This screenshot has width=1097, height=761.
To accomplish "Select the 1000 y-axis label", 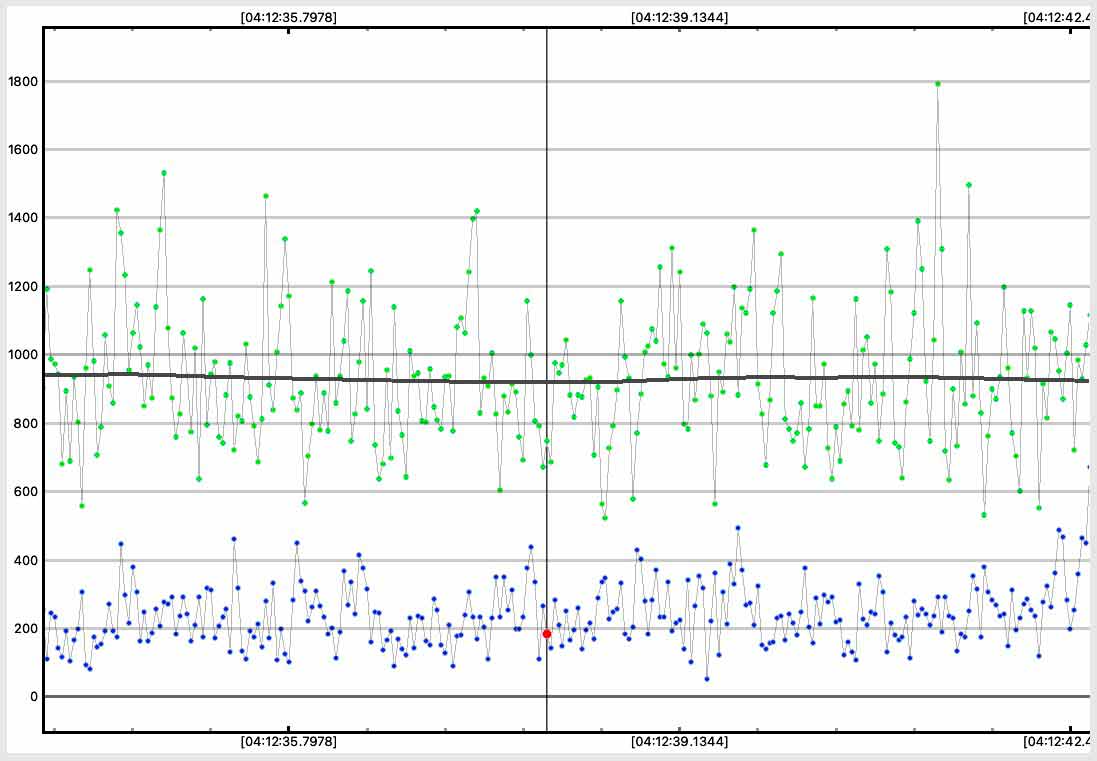I will (20, 355).
